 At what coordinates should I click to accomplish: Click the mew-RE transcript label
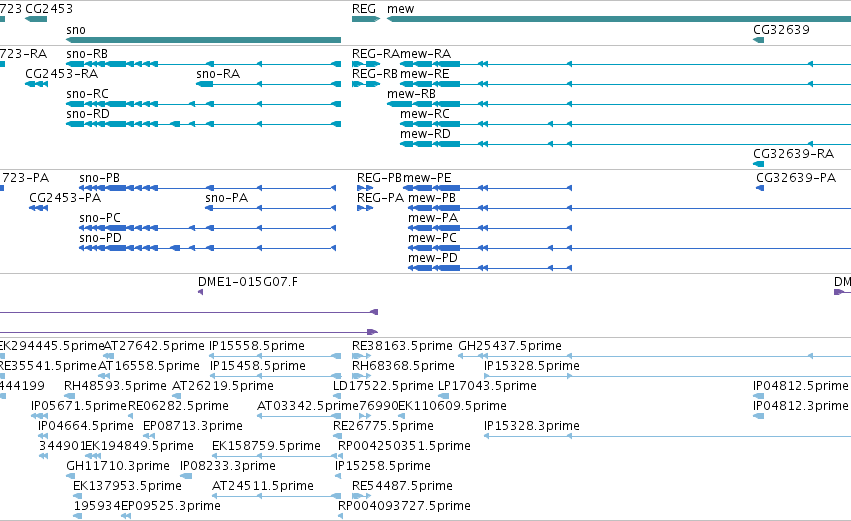point(425,74)
